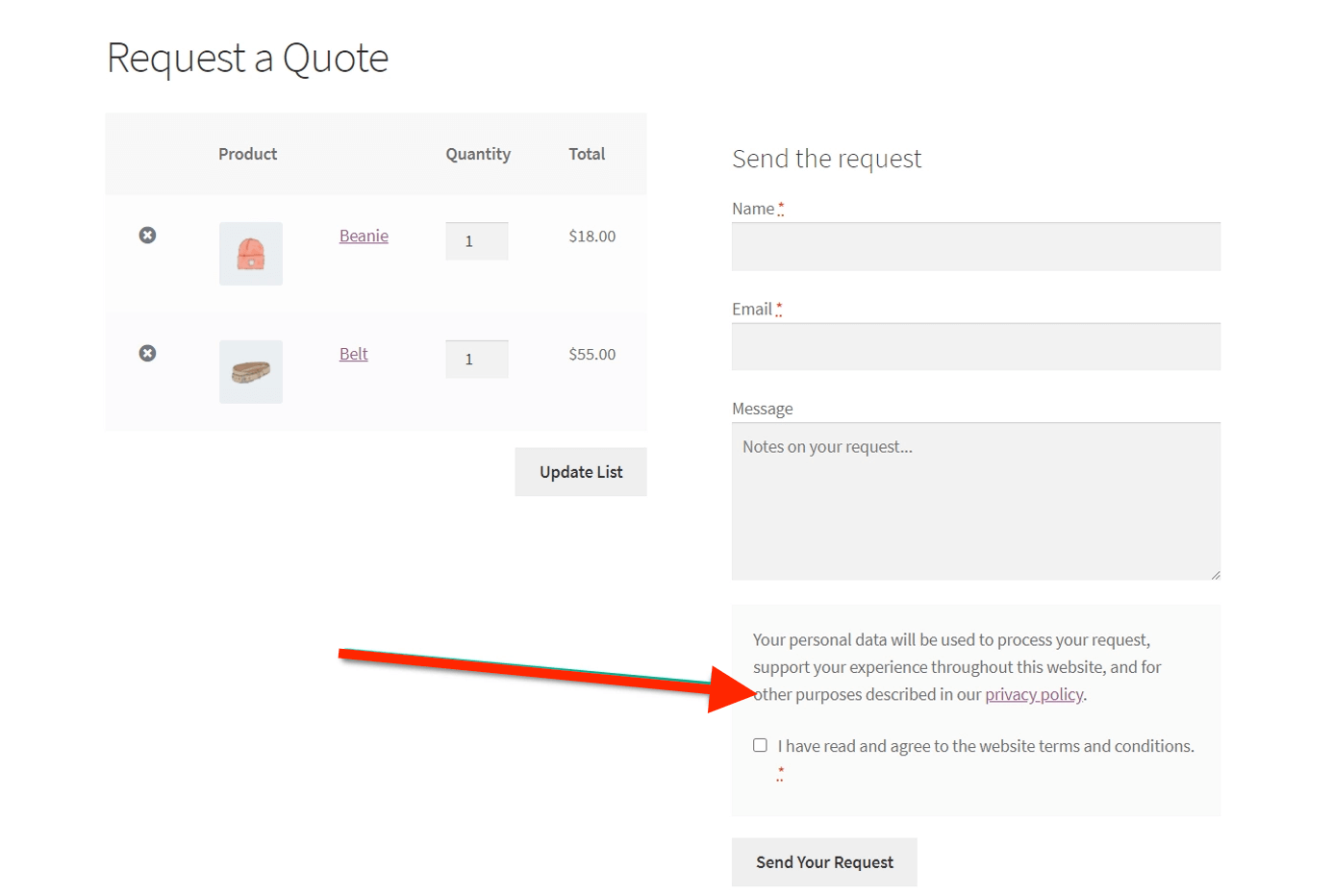This screenshot has width=1333, height=896.
Task: Focus the Name input field
Action: pos(975,247)
